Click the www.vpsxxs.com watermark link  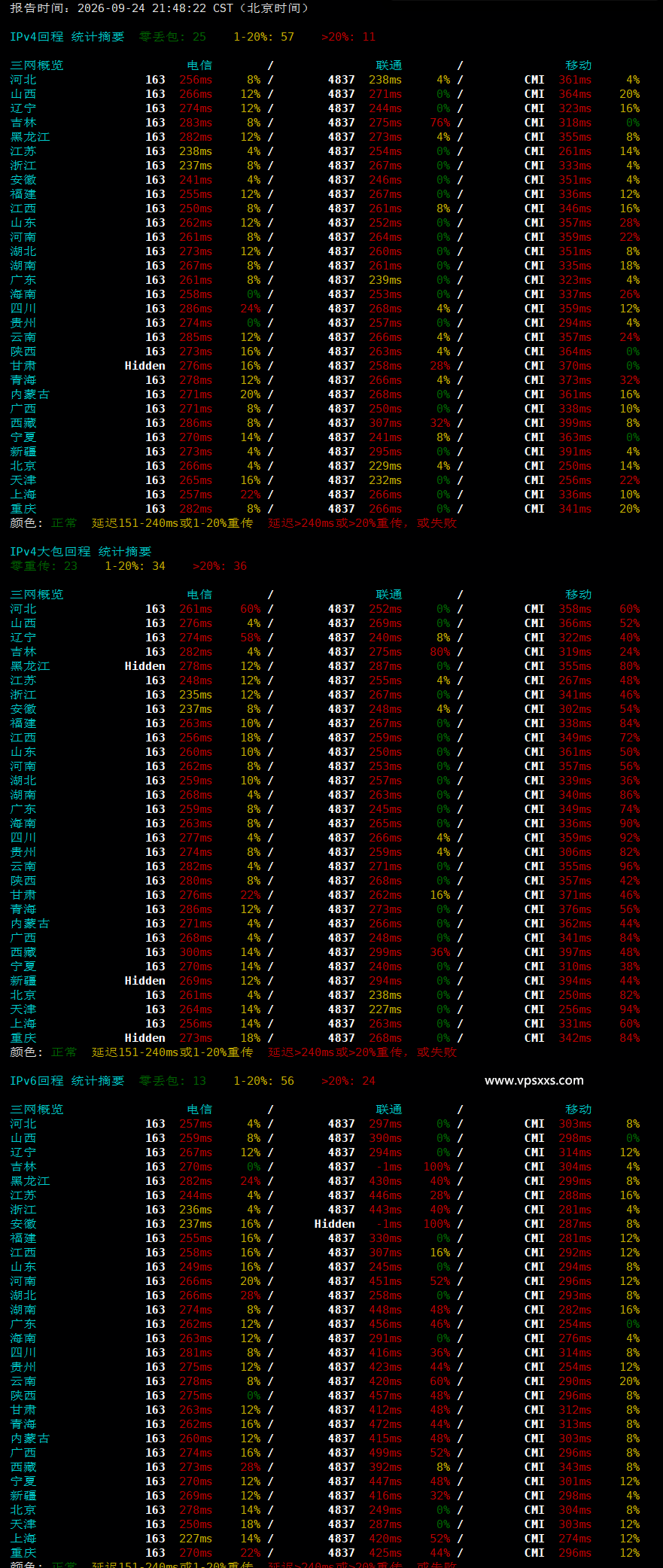(x=534, y=1080)
